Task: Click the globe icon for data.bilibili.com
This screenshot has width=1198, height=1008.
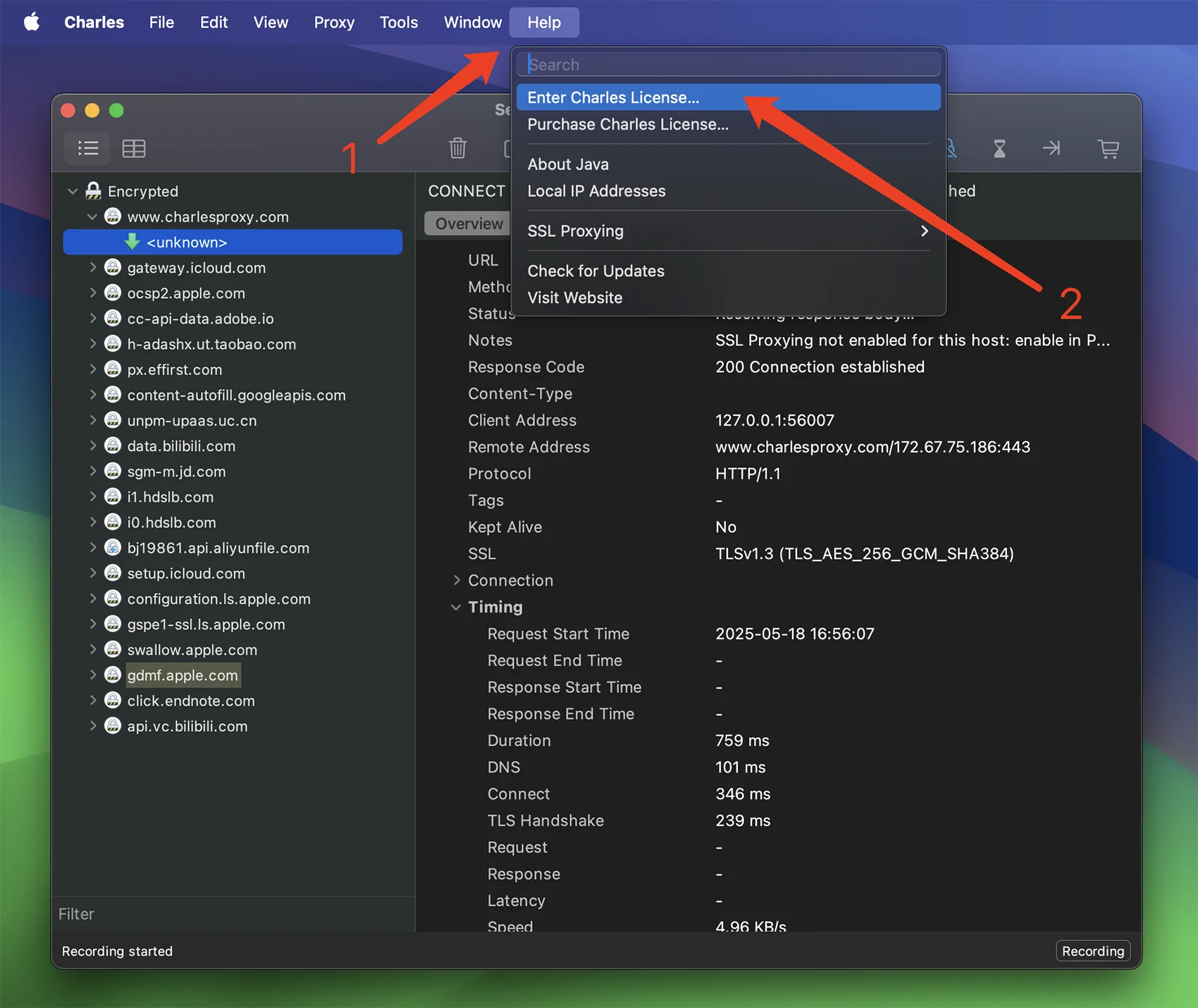Action: [x=113, y=445]
